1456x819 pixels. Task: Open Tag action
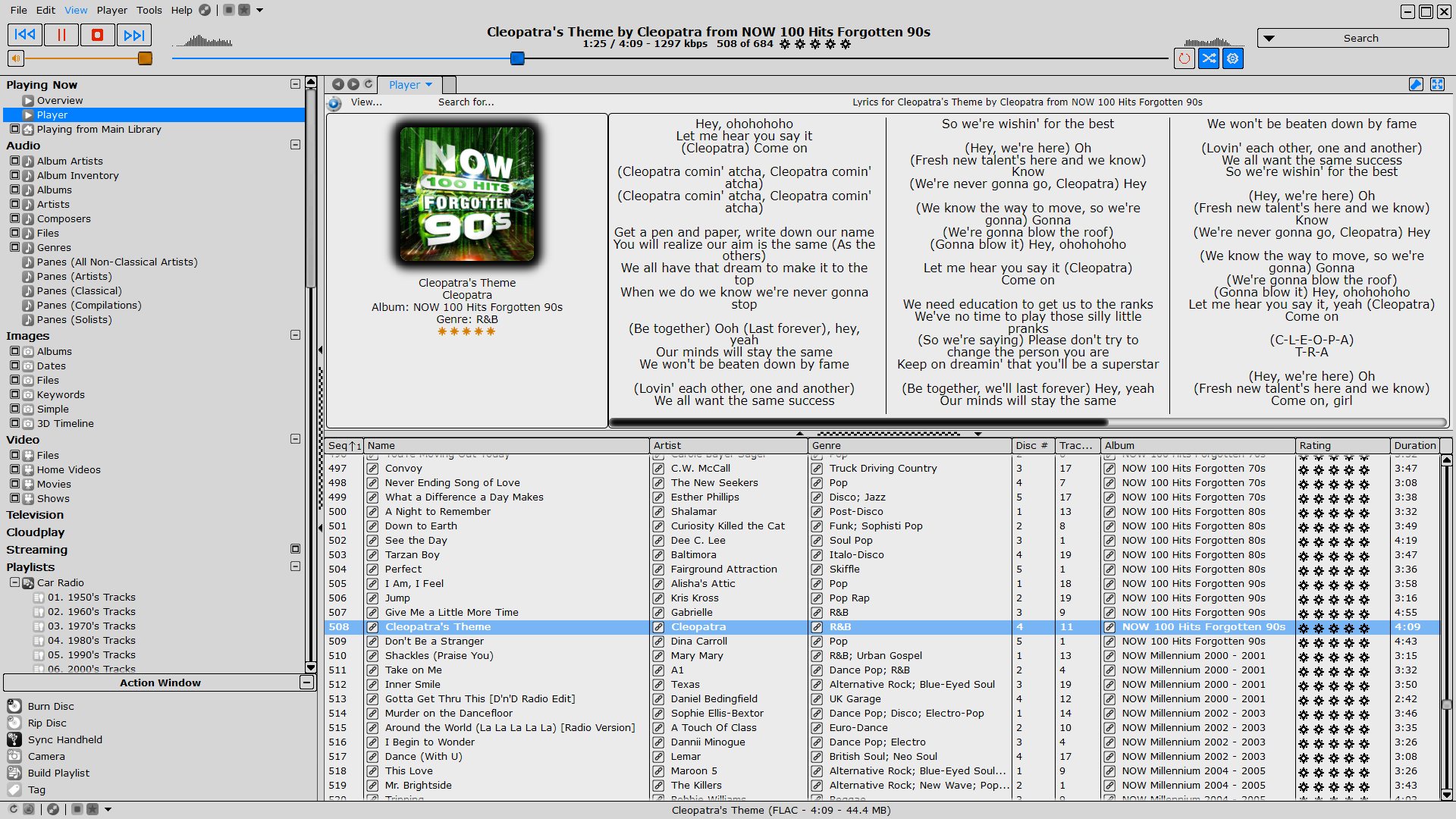36,789
